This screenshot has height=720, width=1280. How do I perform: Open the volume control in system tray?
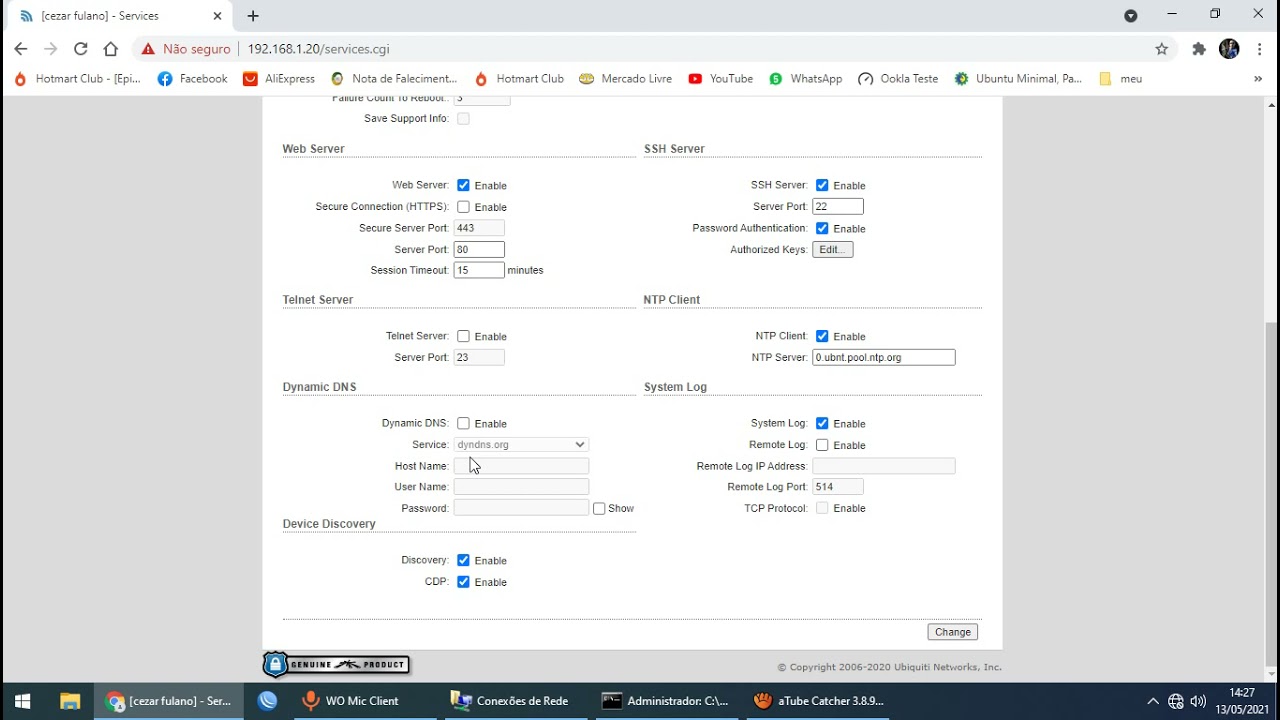[1198, 701]
